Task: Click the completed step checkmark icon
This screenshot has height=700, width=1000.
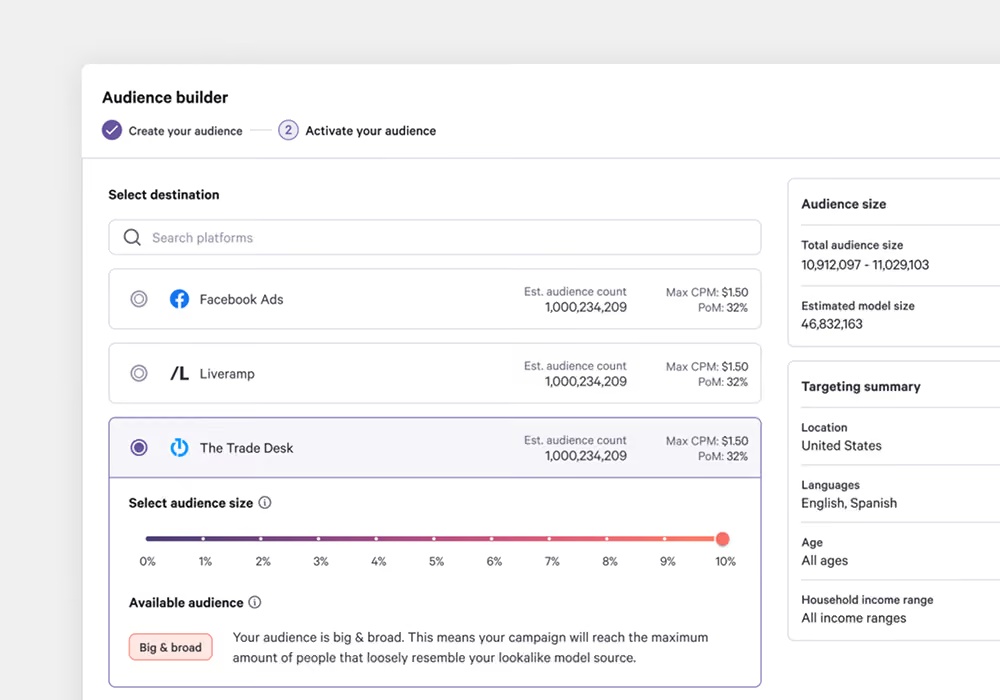Action: (112, 130)
